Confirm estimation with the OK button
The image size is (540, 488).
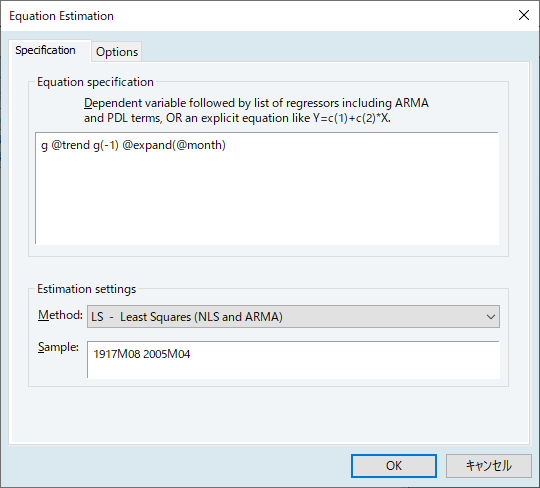click(x=394, y=466)
